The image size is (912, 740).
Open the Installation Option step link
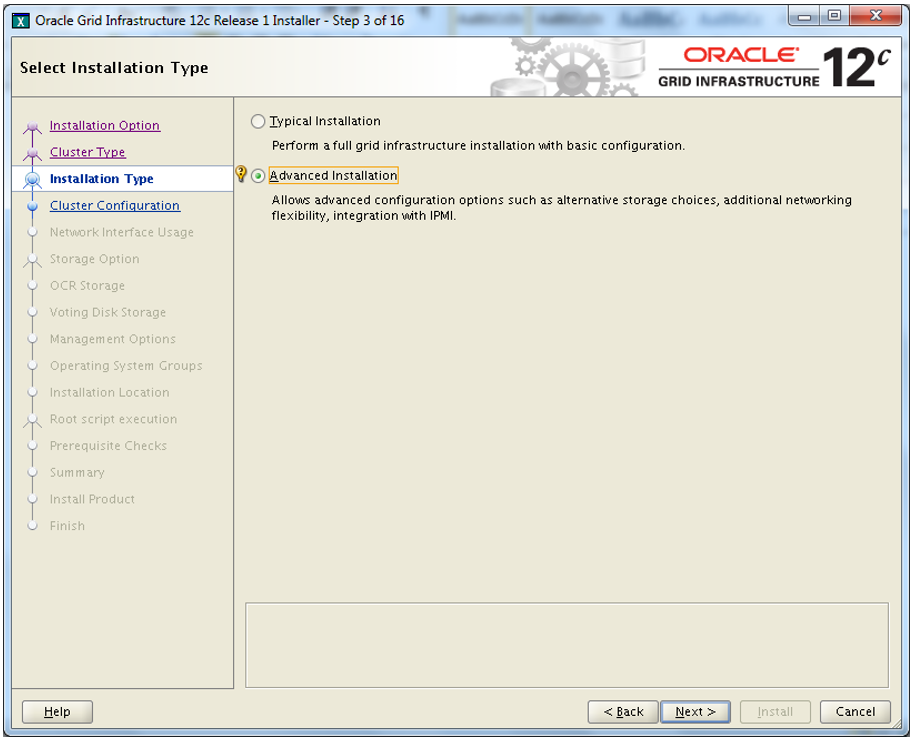point(105,126)
